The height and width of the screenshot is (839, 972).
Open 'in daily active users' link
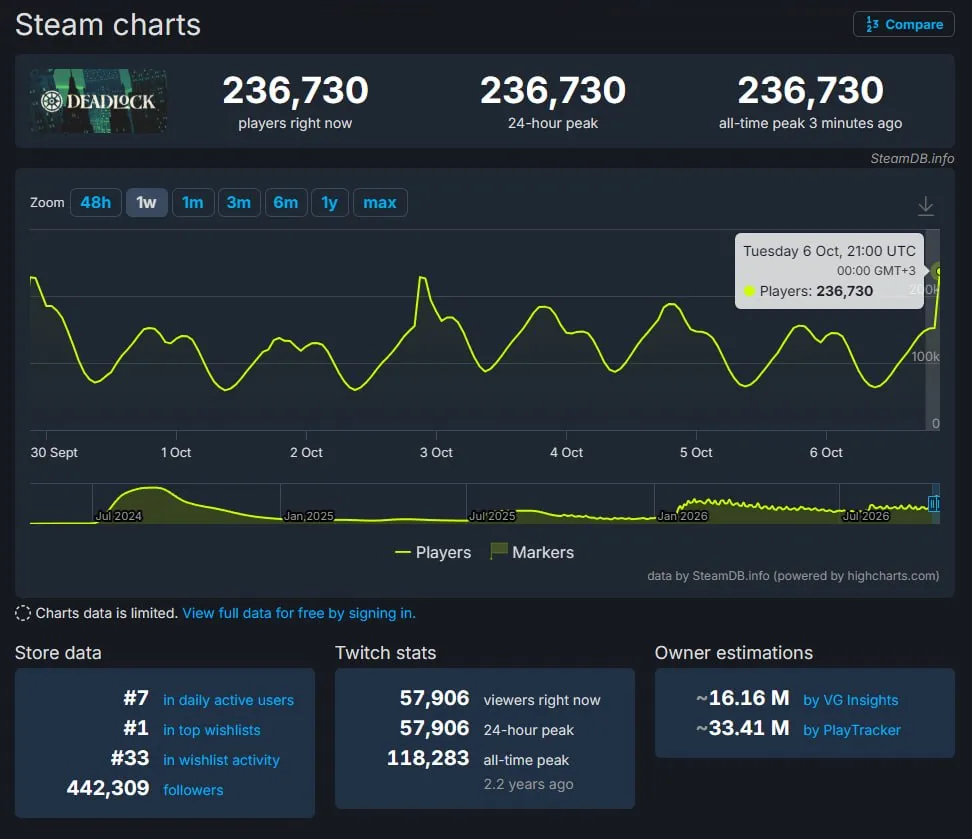tap(228, 700)
